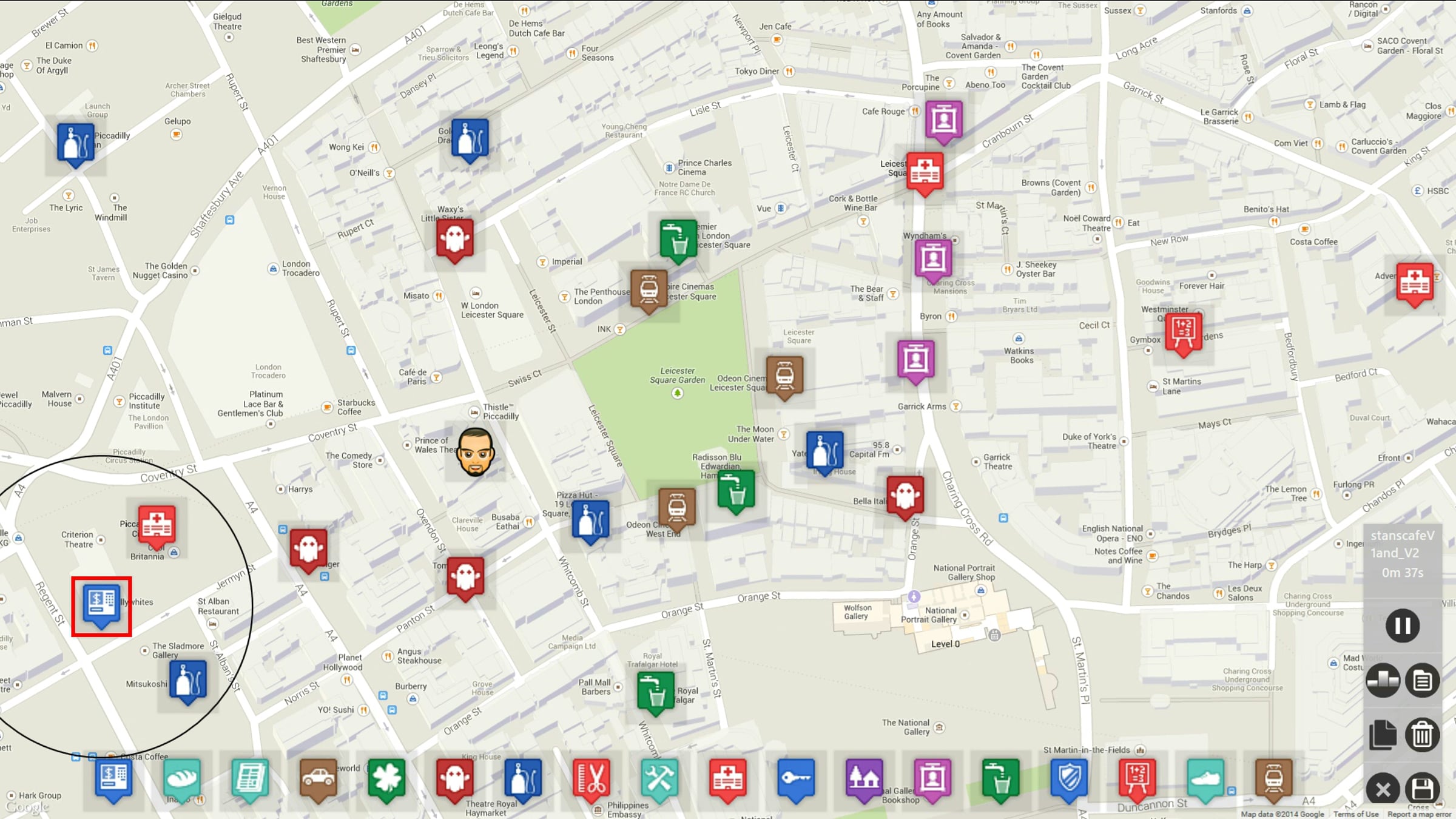This screenshot has height=819, width=1456.
Task: Choose scissors and comb palette marker
Action: [x=591, y=778]
